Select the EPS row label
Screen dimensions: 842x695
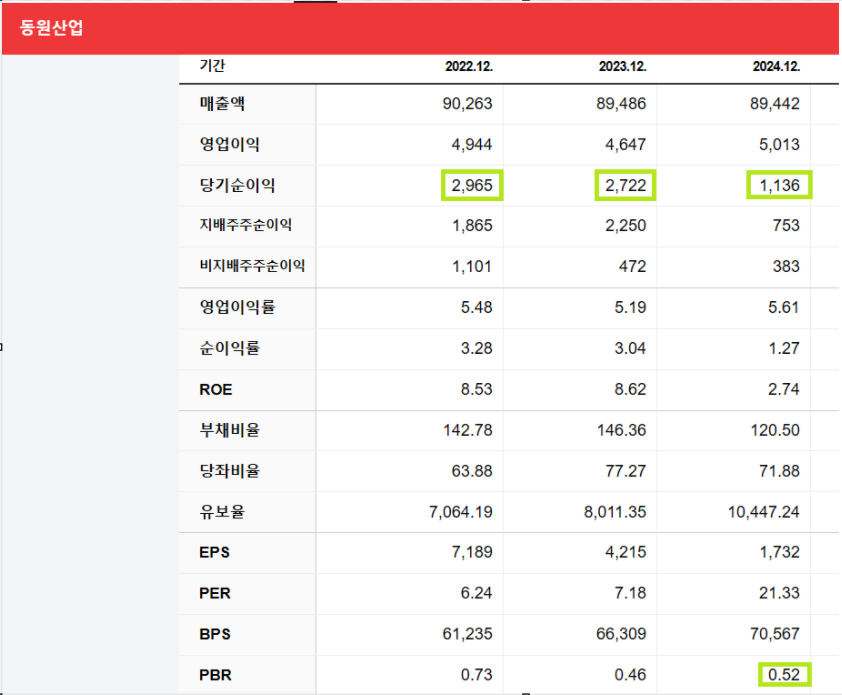coord(214,552)
